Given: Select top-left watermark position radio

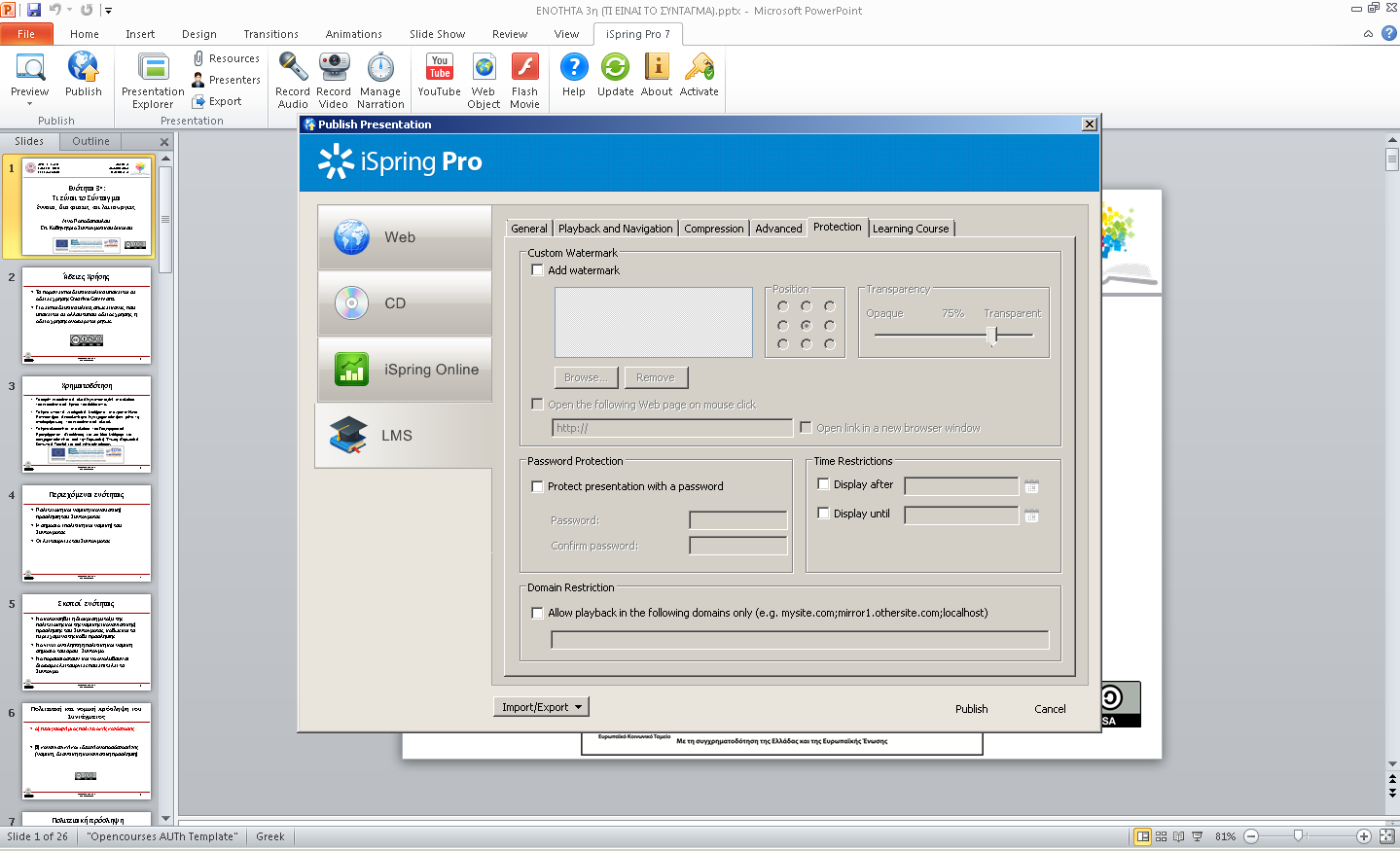Looking at the screenshot, I should 782,305.
